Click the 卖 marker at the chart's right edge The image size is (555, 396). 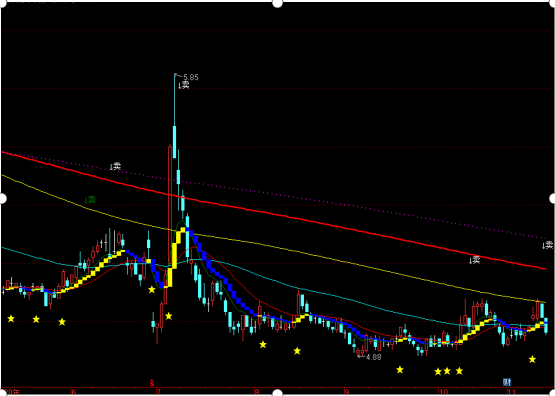tap(547, 245)
